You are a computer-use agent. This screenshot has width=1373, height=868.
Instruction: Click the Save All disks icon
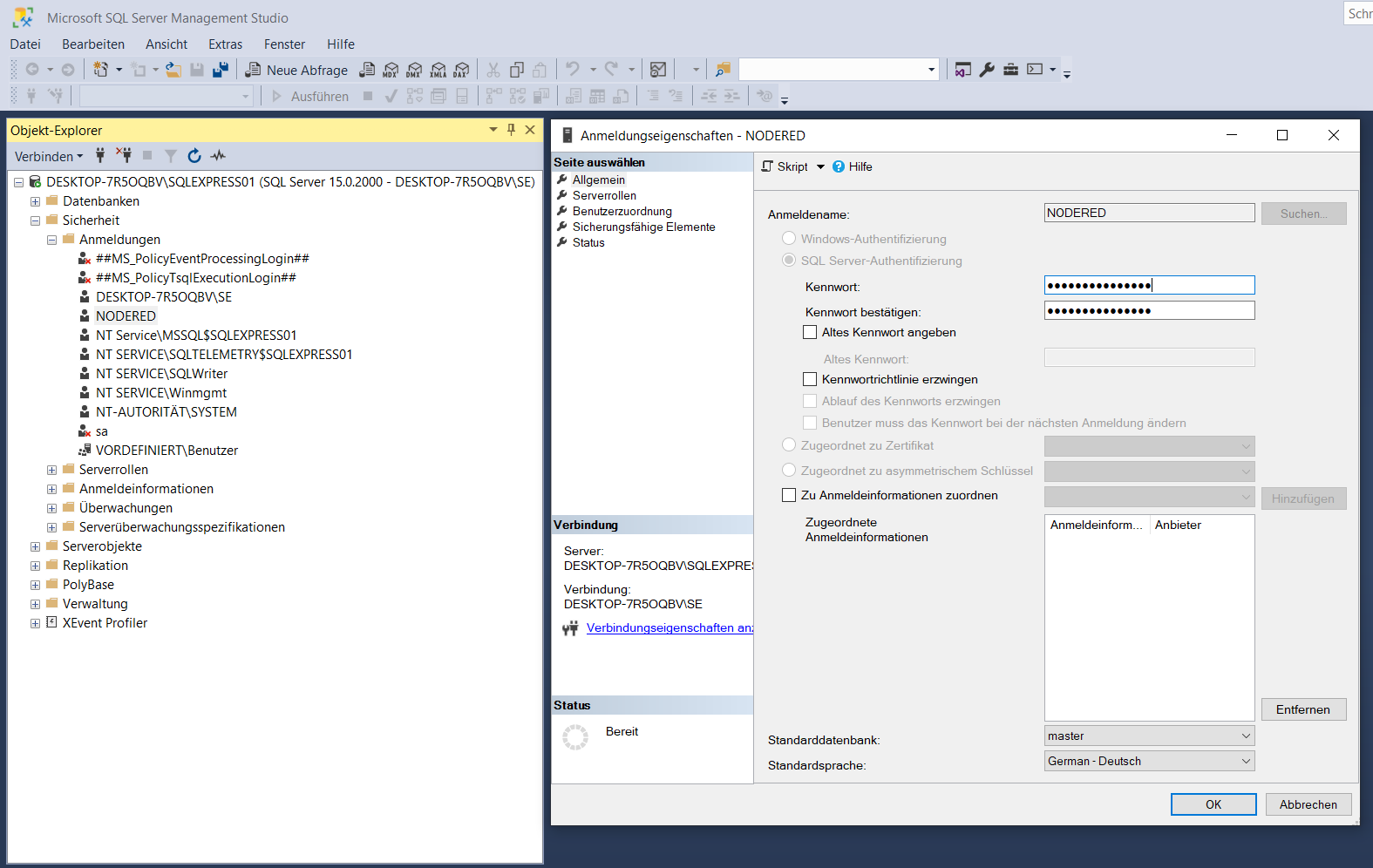(221, 70)
